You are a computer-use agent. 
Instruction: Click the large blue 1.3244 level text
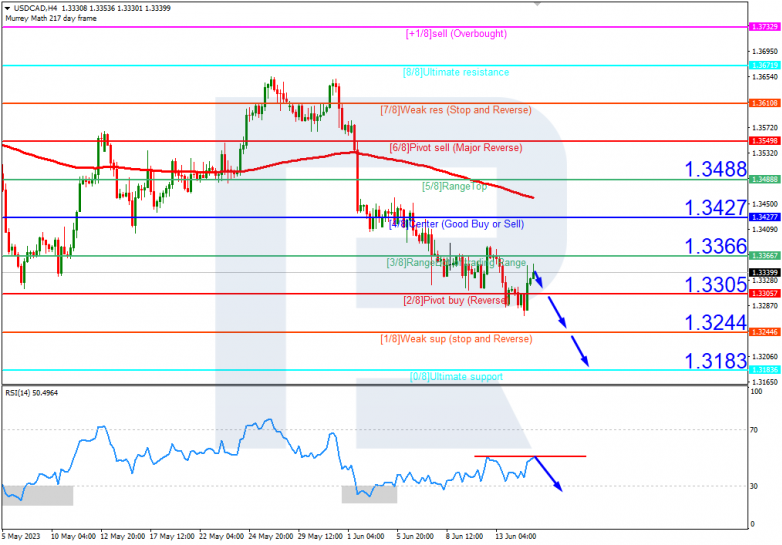(x=716, y=323)
